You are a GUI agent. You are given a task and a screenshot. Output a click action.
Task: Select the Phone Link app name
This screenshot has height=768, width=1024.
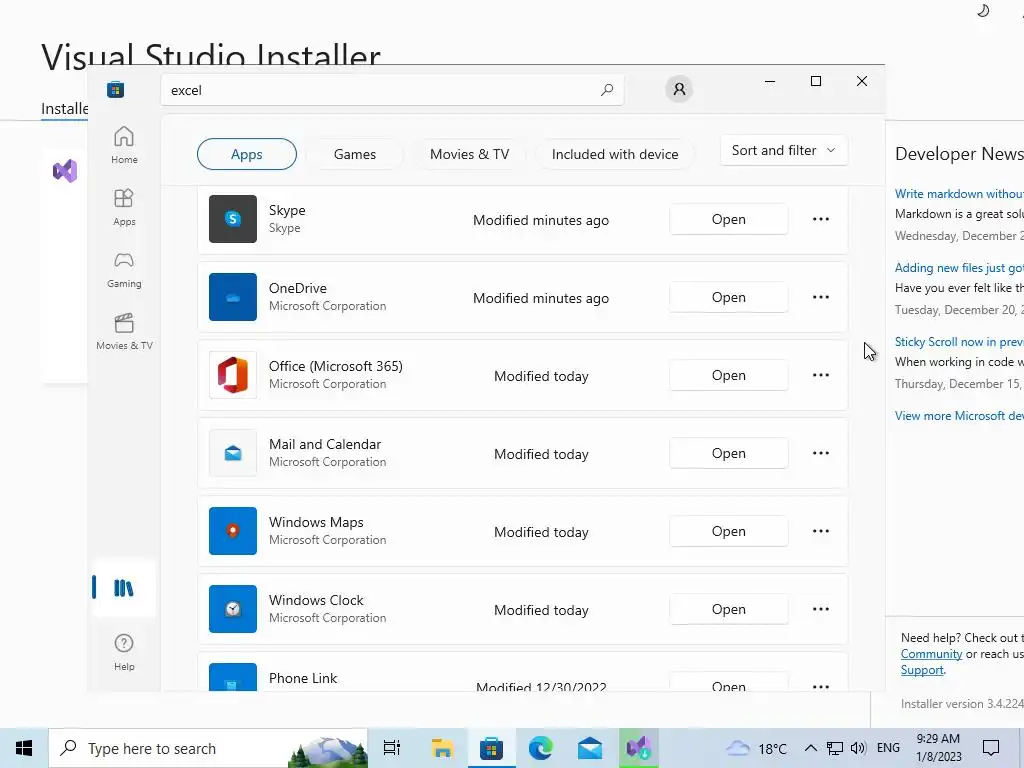click(303, 678)
